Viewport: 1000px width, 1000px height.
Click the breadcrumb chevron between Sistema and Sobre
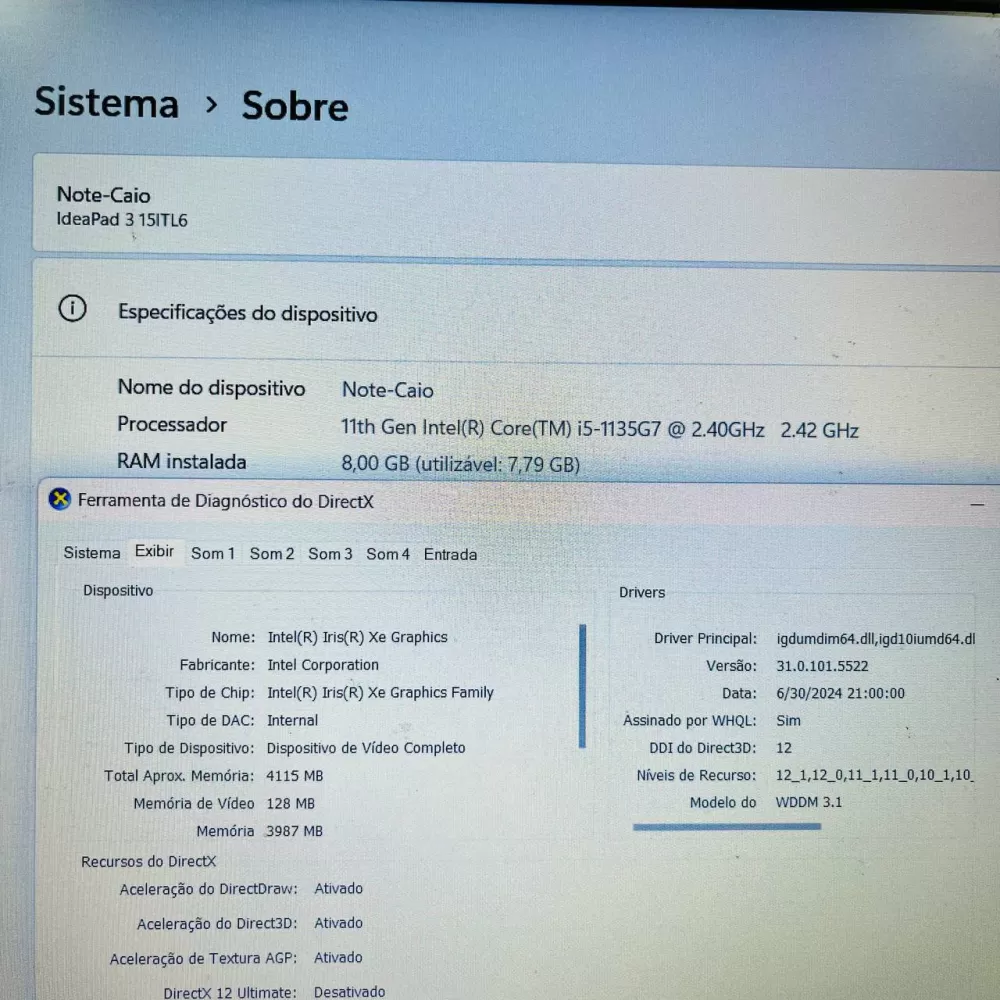(x=211, y=104)
